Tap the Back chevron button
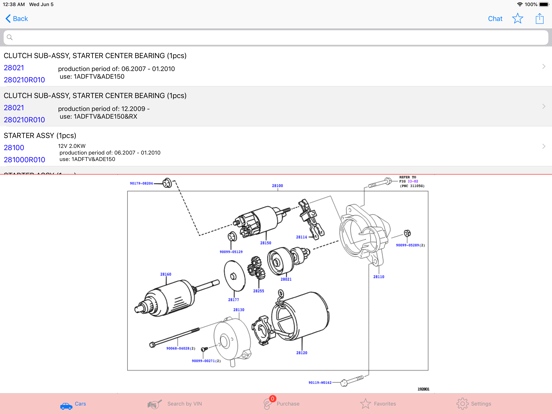This screenshot has height=414, width=552. [x=17, y=19]
